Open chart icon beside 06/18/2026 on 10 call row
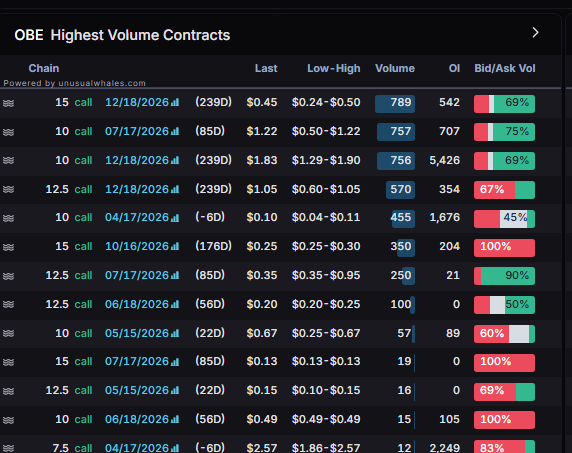 pyautogui.click(x=175, y=419)
